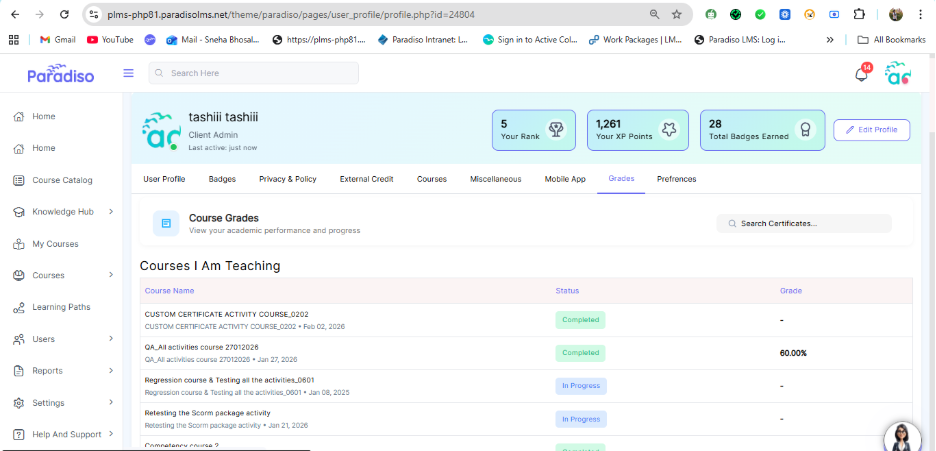Toggle the hamburger sidebar menu icon
Screen dimensions: 936x451
(x=128, y=73)
